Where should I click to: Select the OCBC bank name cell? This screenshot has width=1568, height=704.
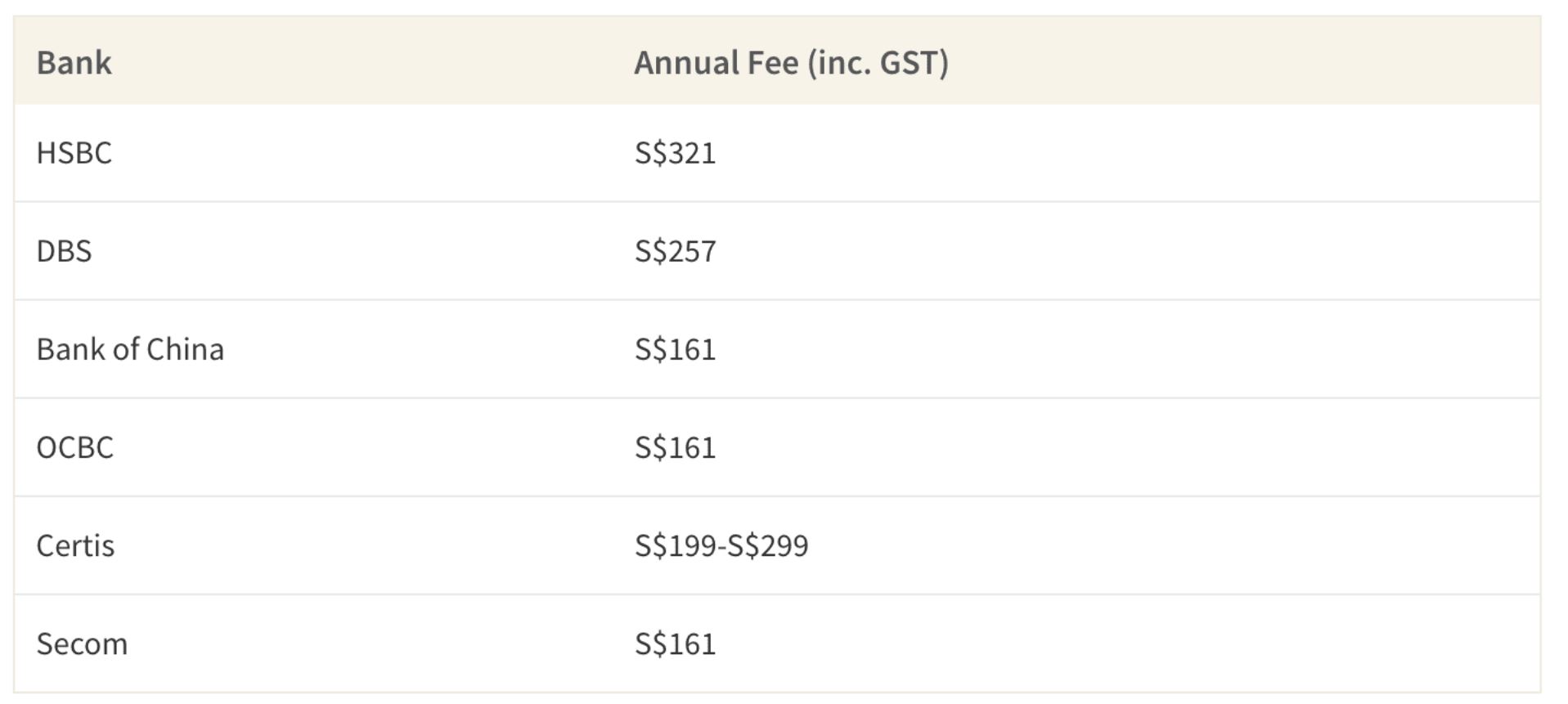[x=74, y=447]
